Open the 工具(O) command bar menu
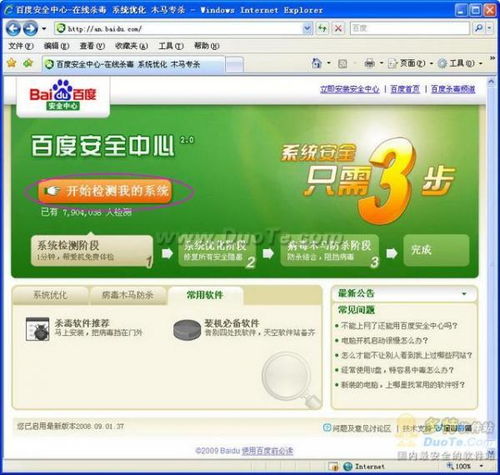The width and height of the screenshot is (500, 475). pos(460,63)
